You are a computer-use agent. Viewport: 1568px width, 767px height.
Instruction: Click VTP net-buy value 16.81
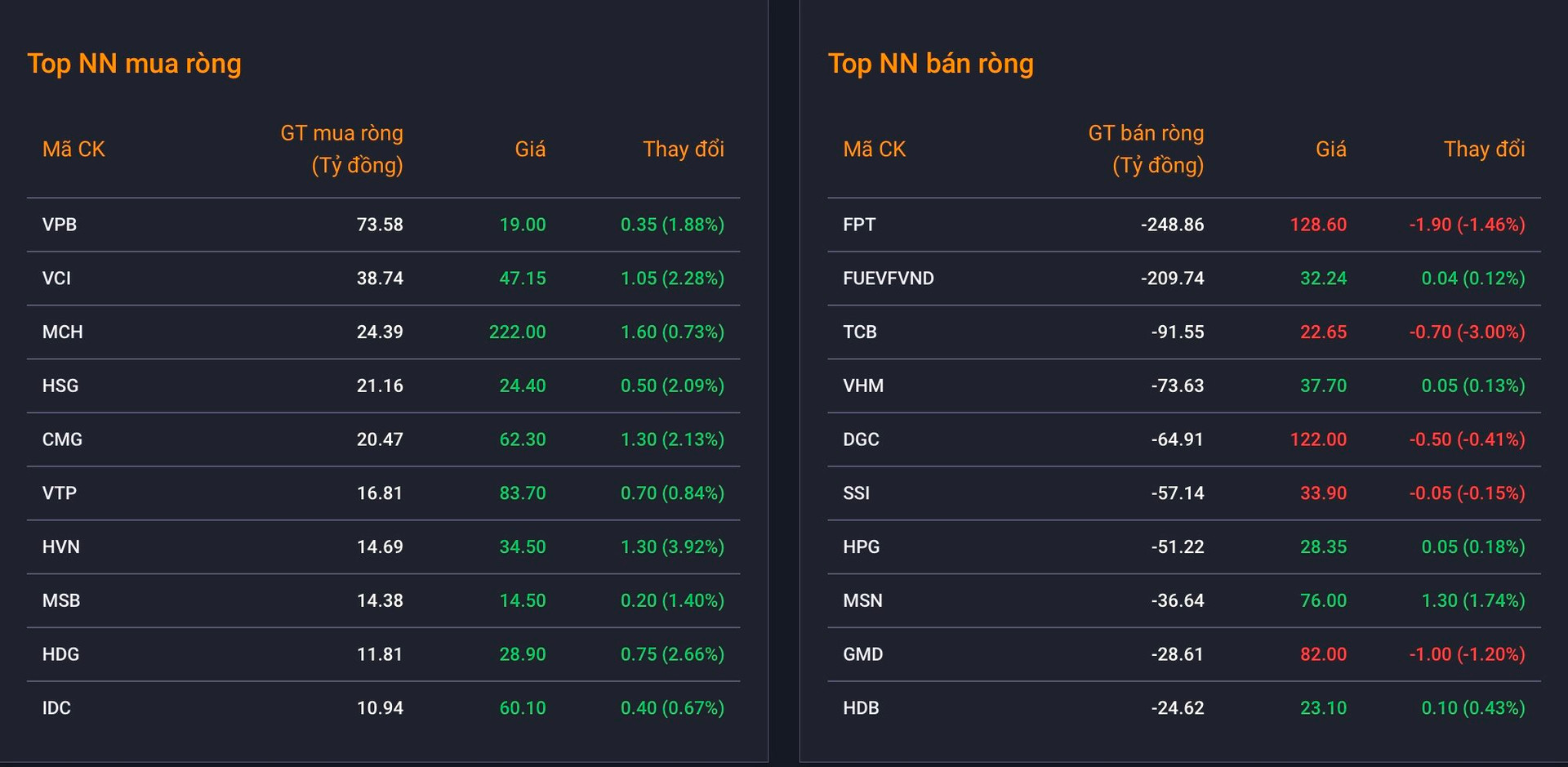[x=380, y=493]
